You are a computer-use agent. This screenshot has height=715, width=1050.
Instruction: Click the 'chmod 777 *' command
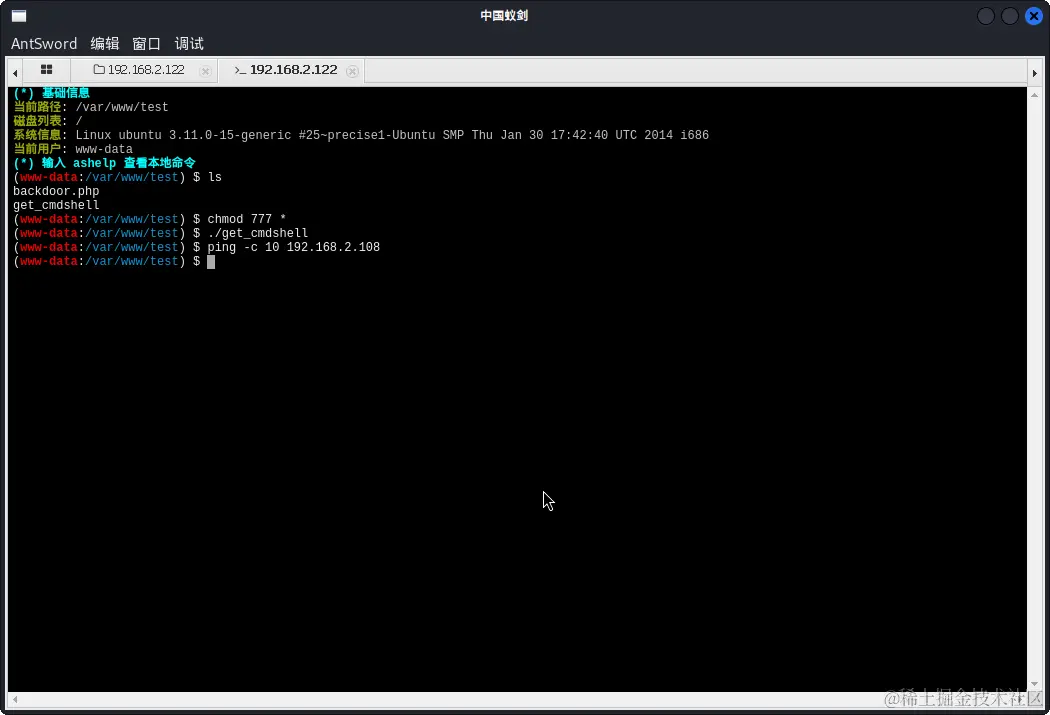[246, 219]
